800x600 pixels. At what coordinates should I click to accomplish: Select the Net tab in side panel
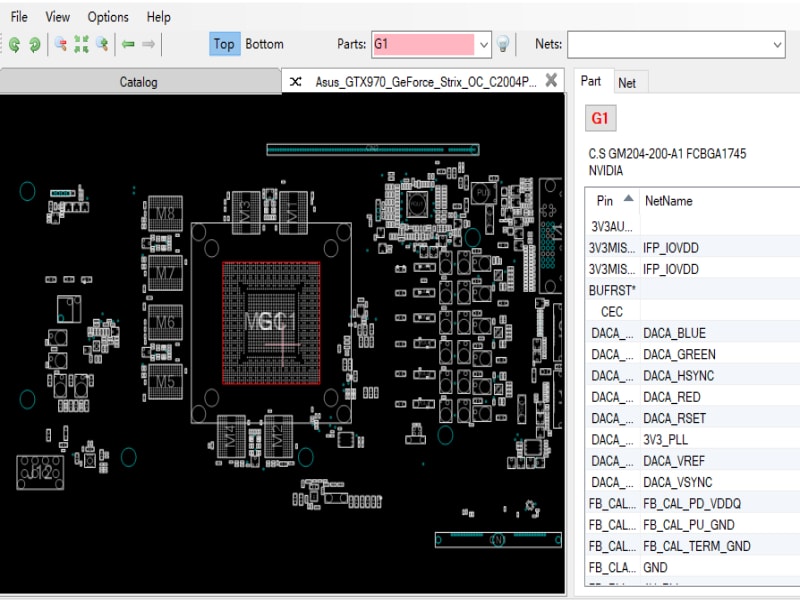click(x=627, y=83)
